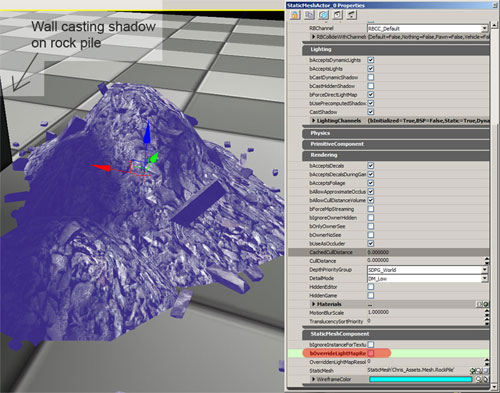
Task: Click the PrimitiveComponent section header
Action: pyautogui.click(x=396, y=144)
